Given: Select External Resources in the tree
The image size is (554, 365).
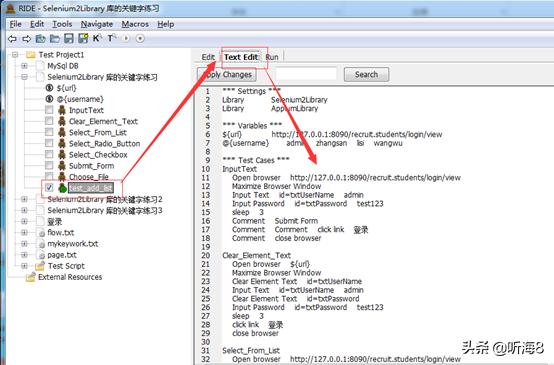Looking at the screenshot, I should tap(70, 277).
